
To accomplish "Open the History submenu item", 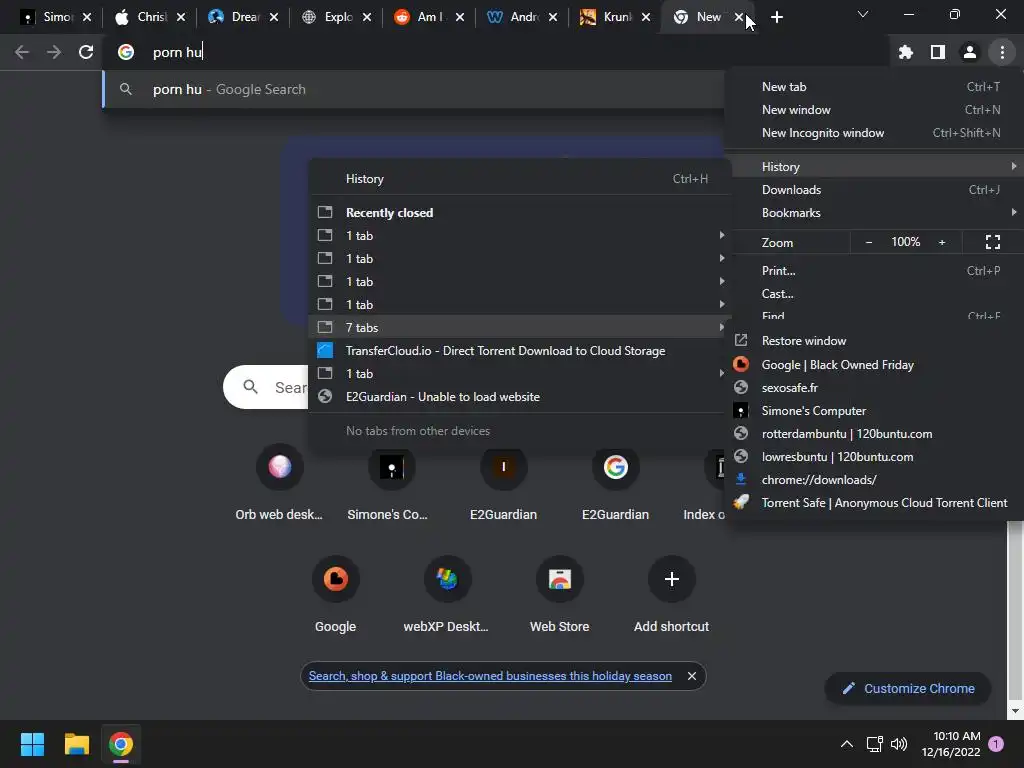I will (874, 167).
